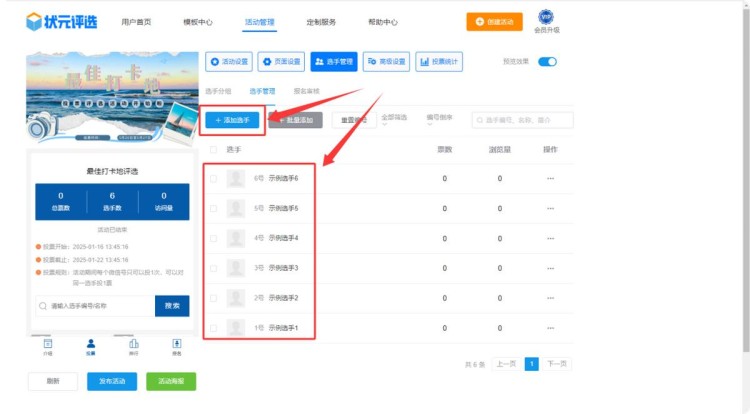Tick the checkbox for 示例选手4
The width and height of the screenshot is (750, 414).
(212, 238)
